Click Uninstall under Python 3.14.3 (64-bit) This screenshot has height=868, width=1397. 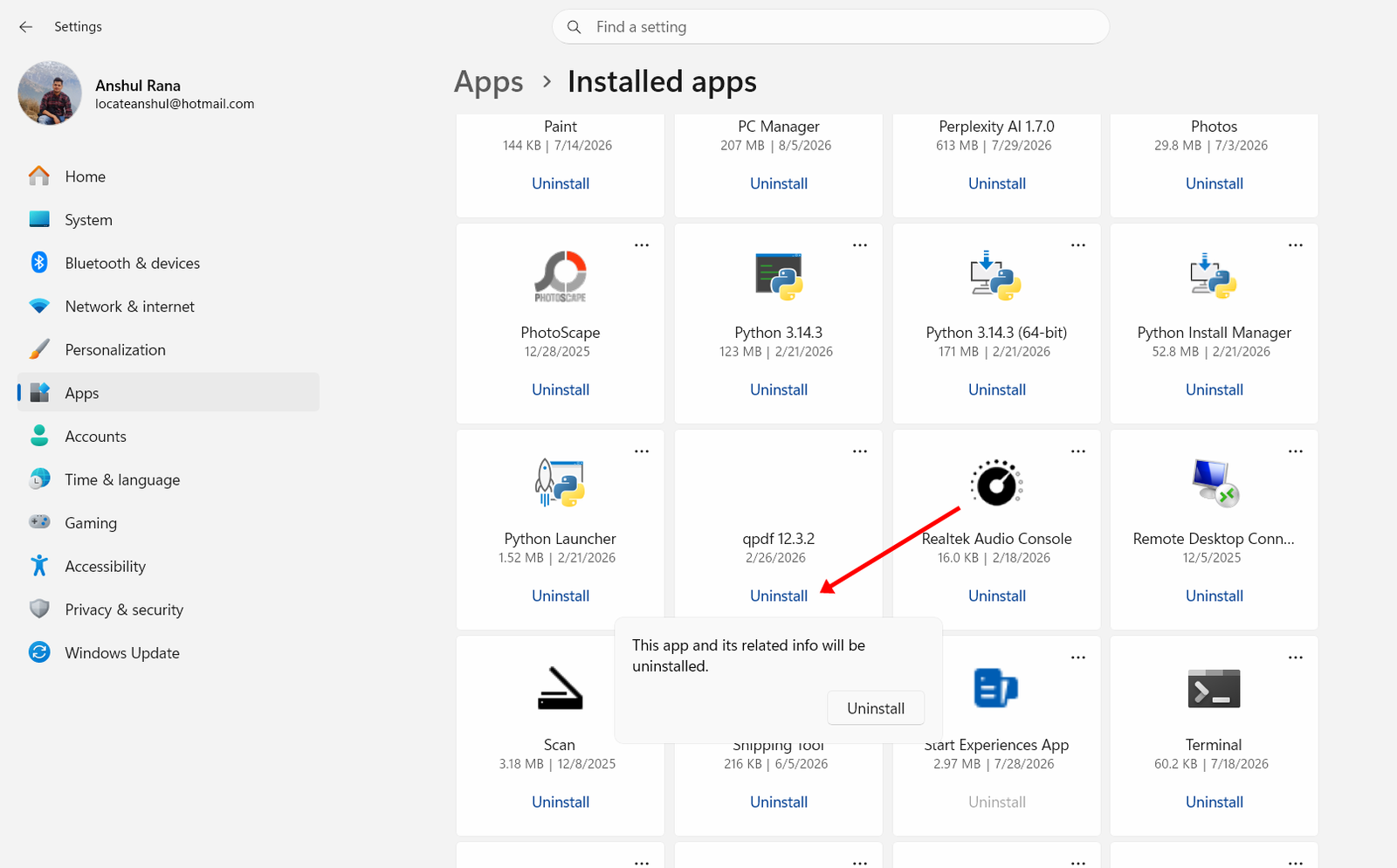coord(997,389)
